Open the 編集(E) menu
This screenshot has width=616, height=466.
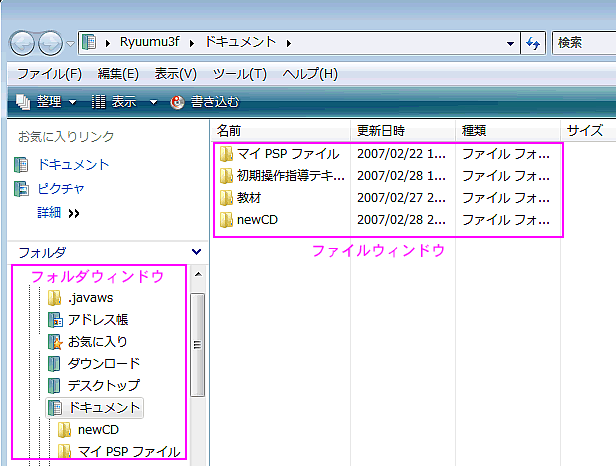118,74
